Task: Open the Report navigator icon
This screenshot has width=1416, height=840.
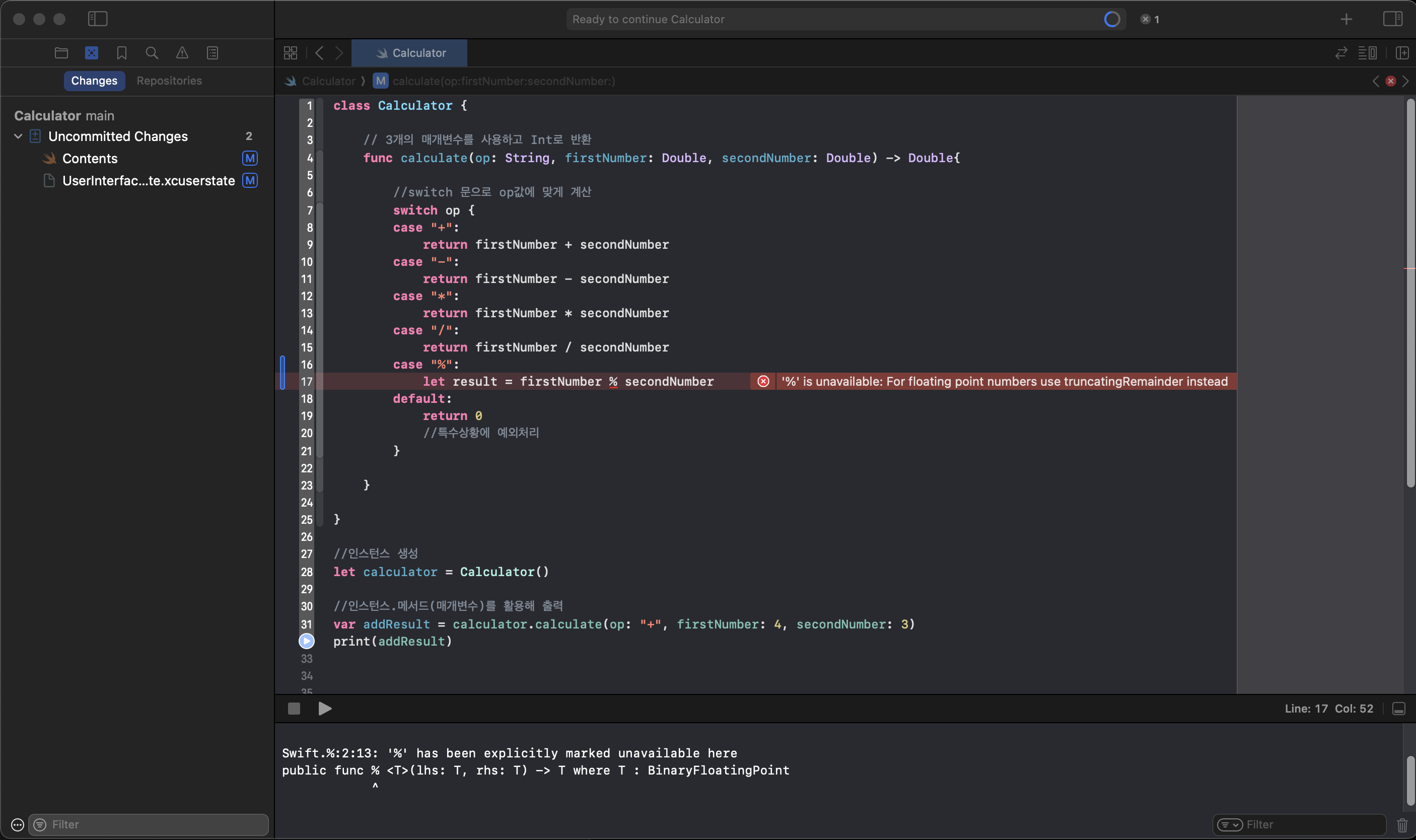Action: tap(213, 53)
